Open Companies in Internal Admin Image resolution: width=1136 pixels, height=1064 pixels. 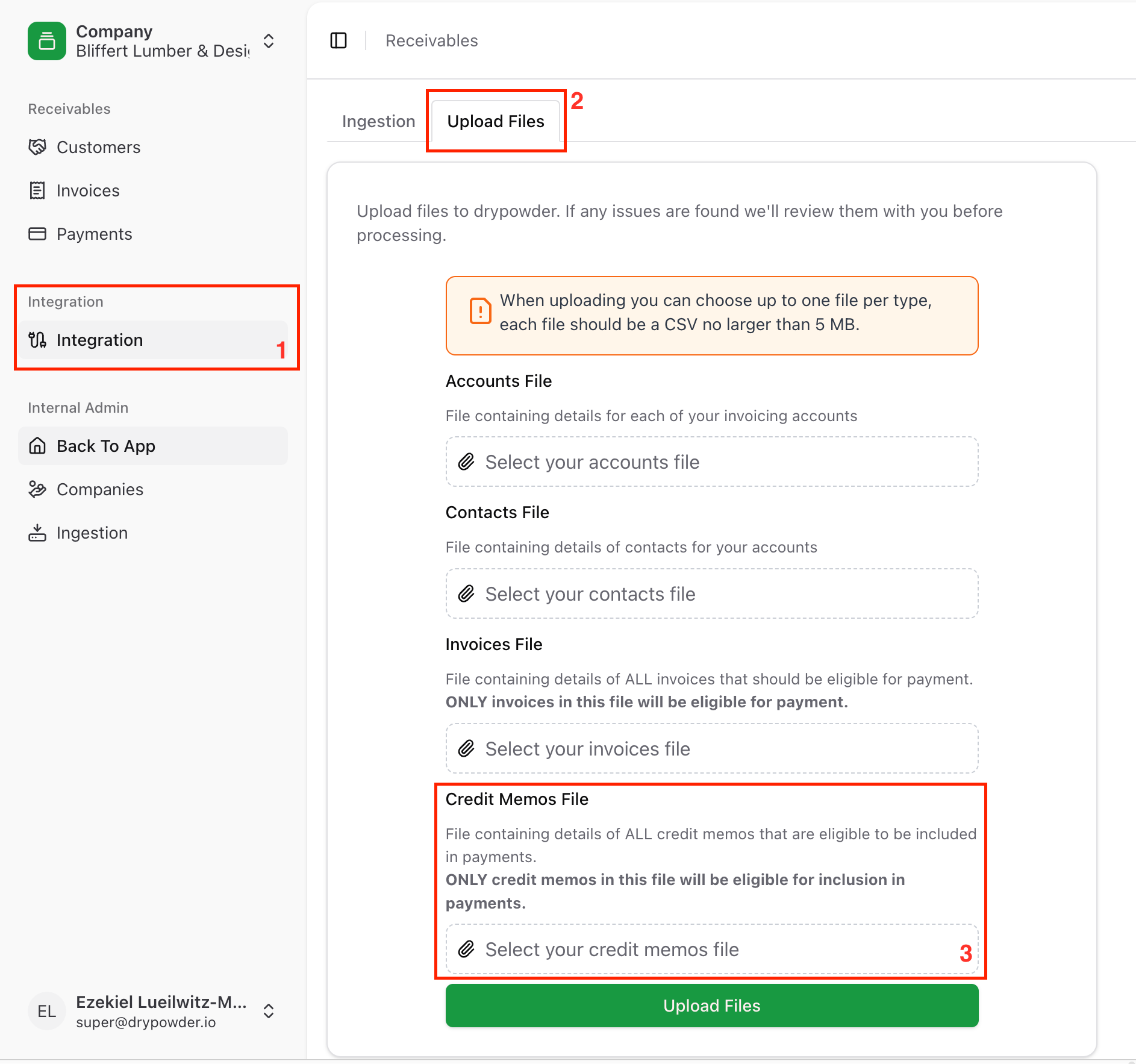pos(153,489)
